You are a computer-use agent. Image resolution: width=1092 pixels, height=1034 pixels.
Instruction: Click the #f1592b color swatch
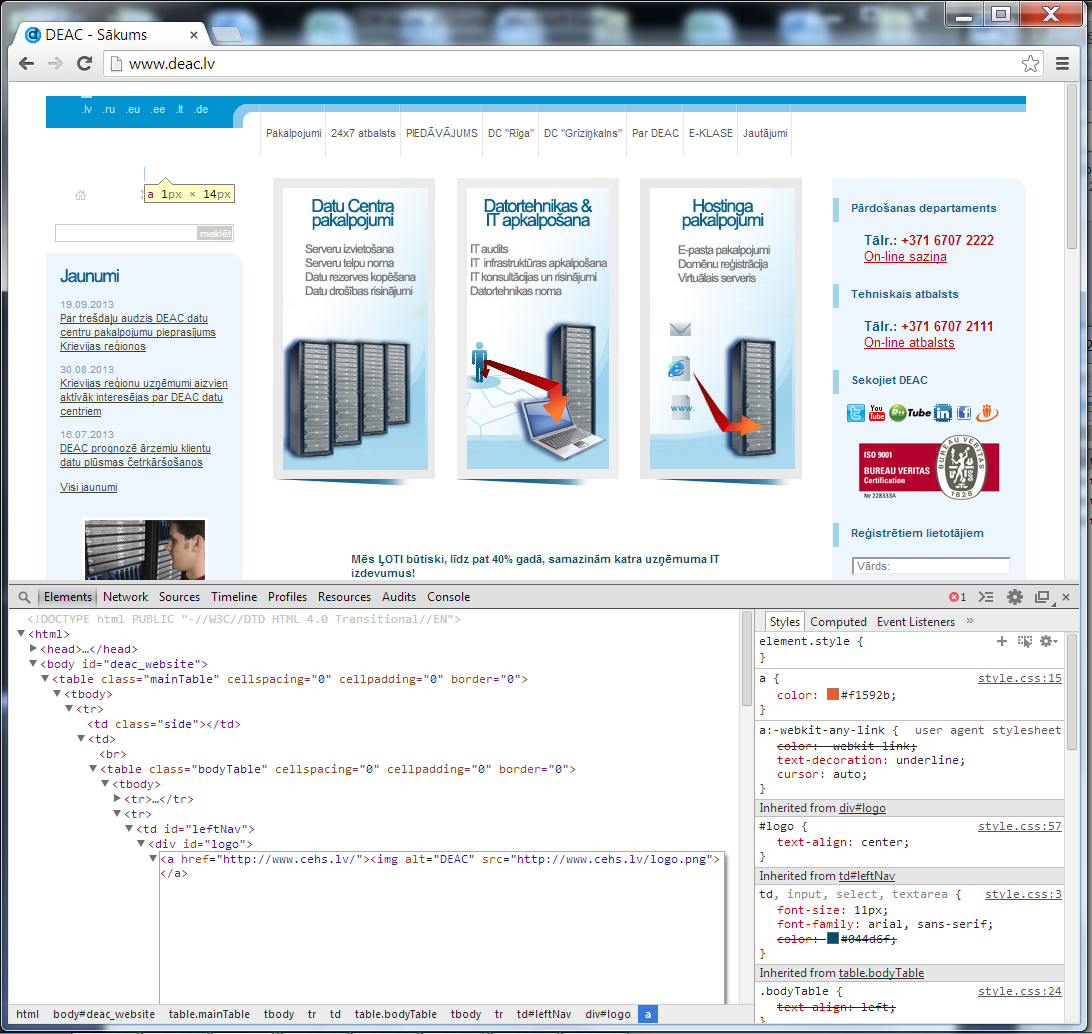832,695
